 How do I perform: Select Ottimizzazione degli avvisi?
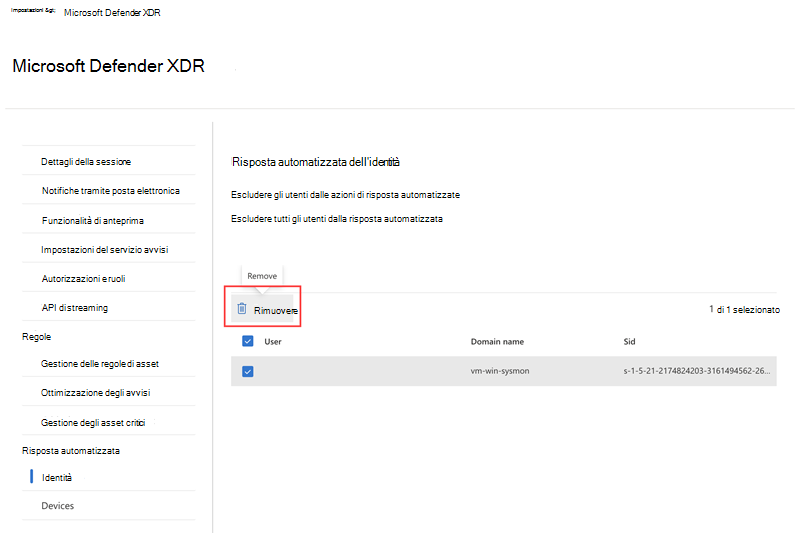click(x=95, y=393)
